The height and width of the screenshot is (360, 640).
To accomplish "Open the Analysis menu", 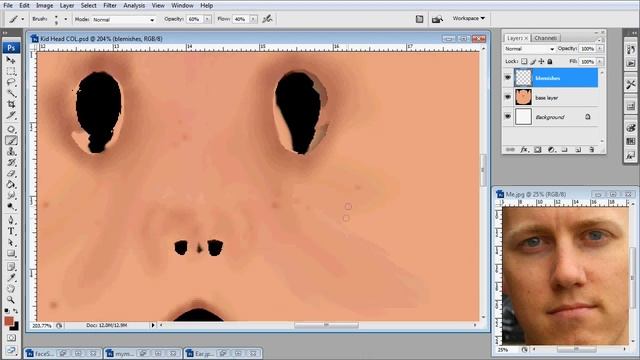I will tap(134, 5).
